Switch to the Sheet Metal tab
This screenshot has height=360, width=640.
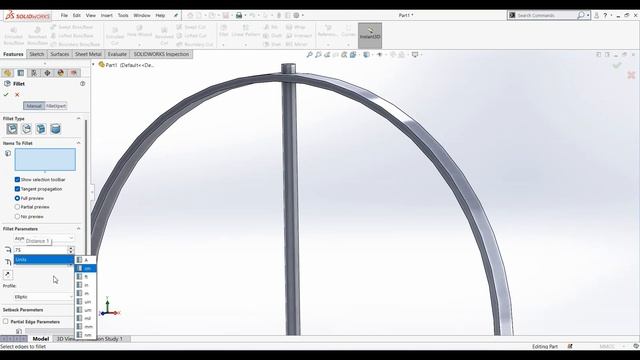[88, 54]
